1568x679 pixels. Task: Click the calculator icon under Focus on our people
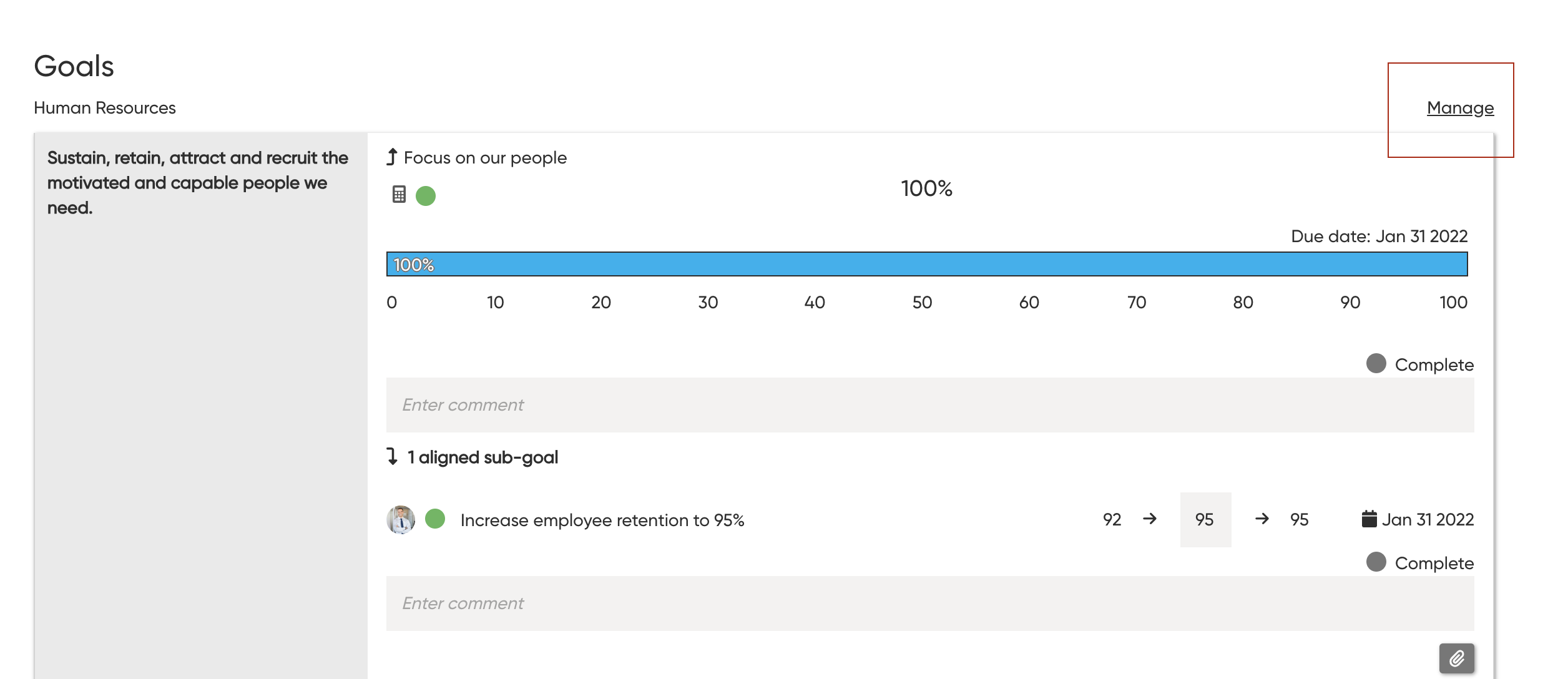(x=399, y=195)
